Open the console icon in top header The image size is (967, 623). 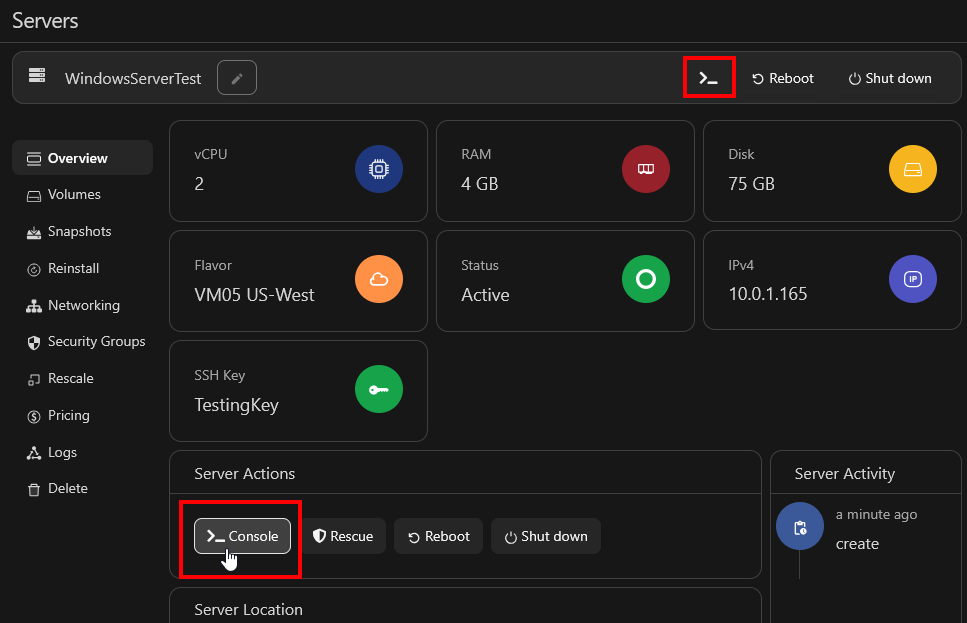[709, 78]
